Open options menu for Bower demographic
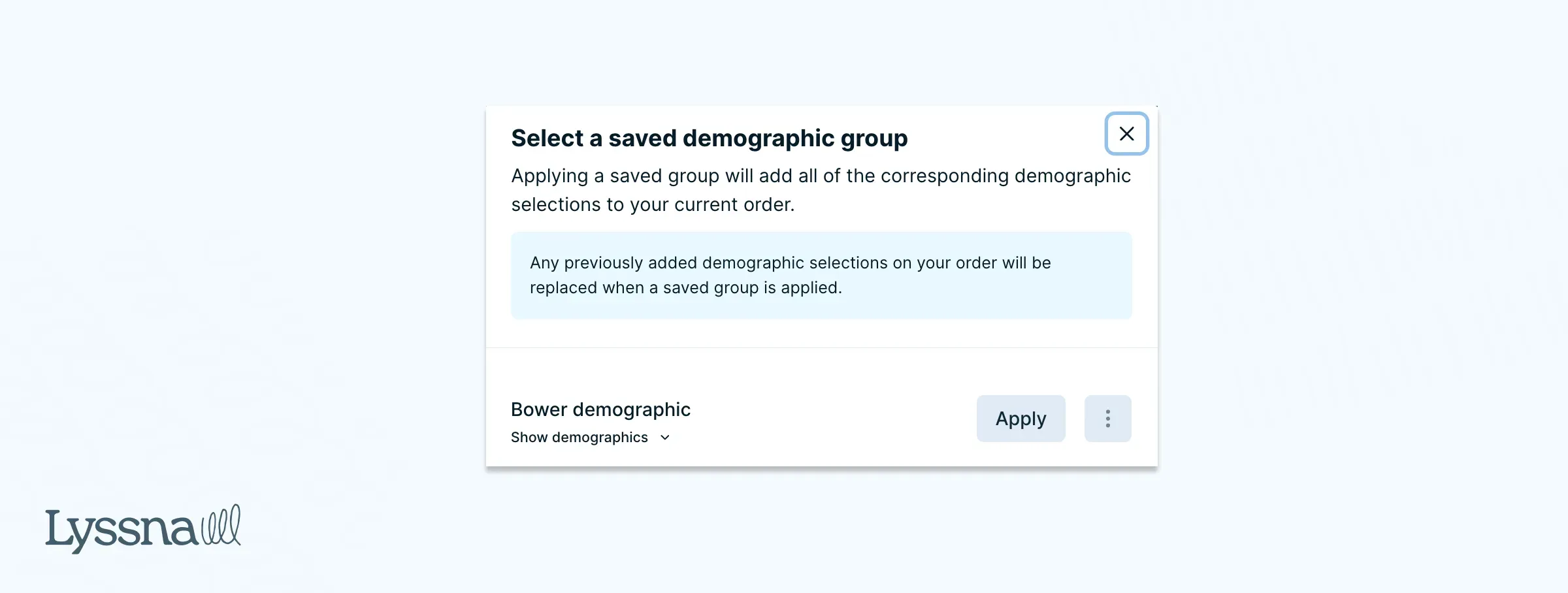 [1107, 419]
